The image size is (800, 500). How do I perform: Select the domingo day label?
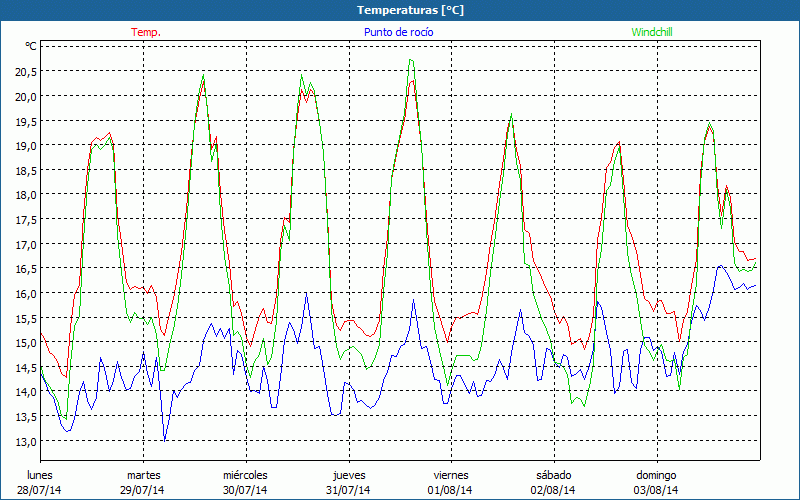click(x=656, y=475)
